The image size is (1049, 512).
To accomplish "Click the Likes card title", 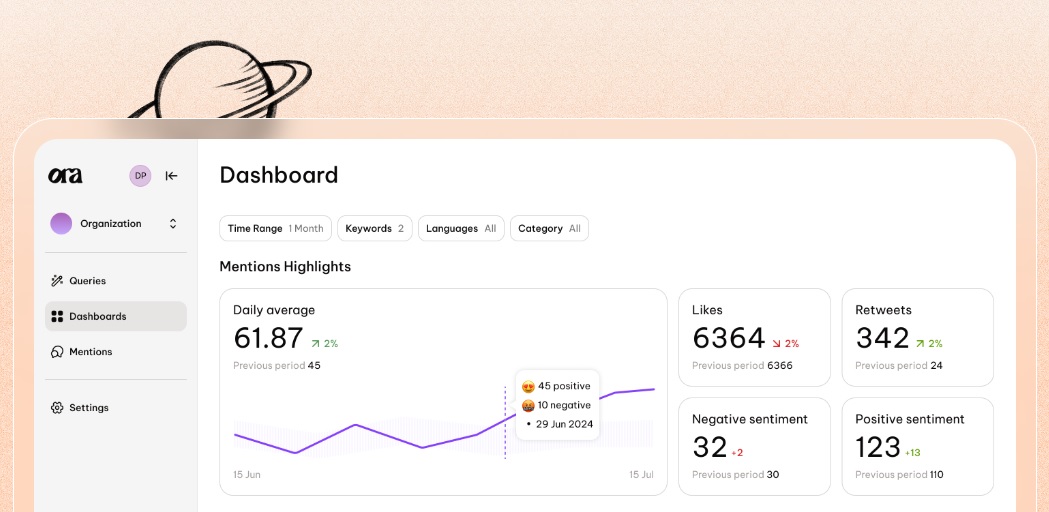I will pyautogui.click(x=707, y=310).
